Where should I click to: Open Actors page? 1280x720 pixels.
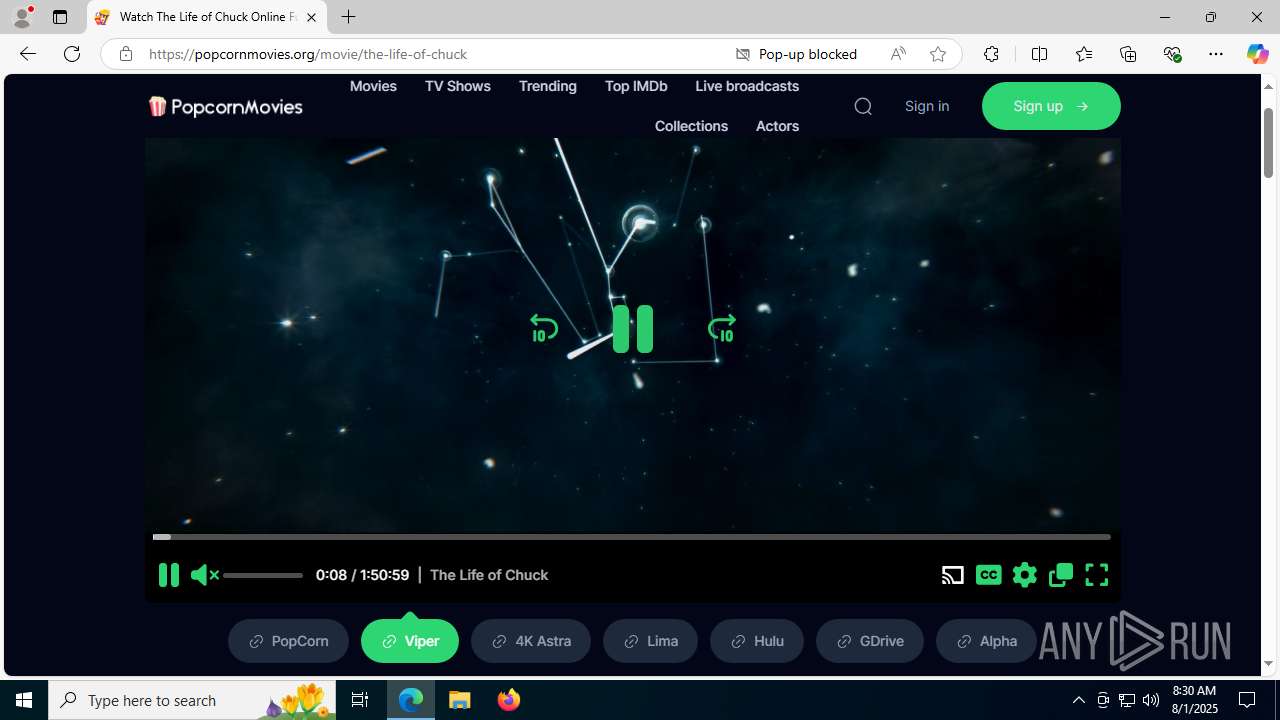coord(777,126)
